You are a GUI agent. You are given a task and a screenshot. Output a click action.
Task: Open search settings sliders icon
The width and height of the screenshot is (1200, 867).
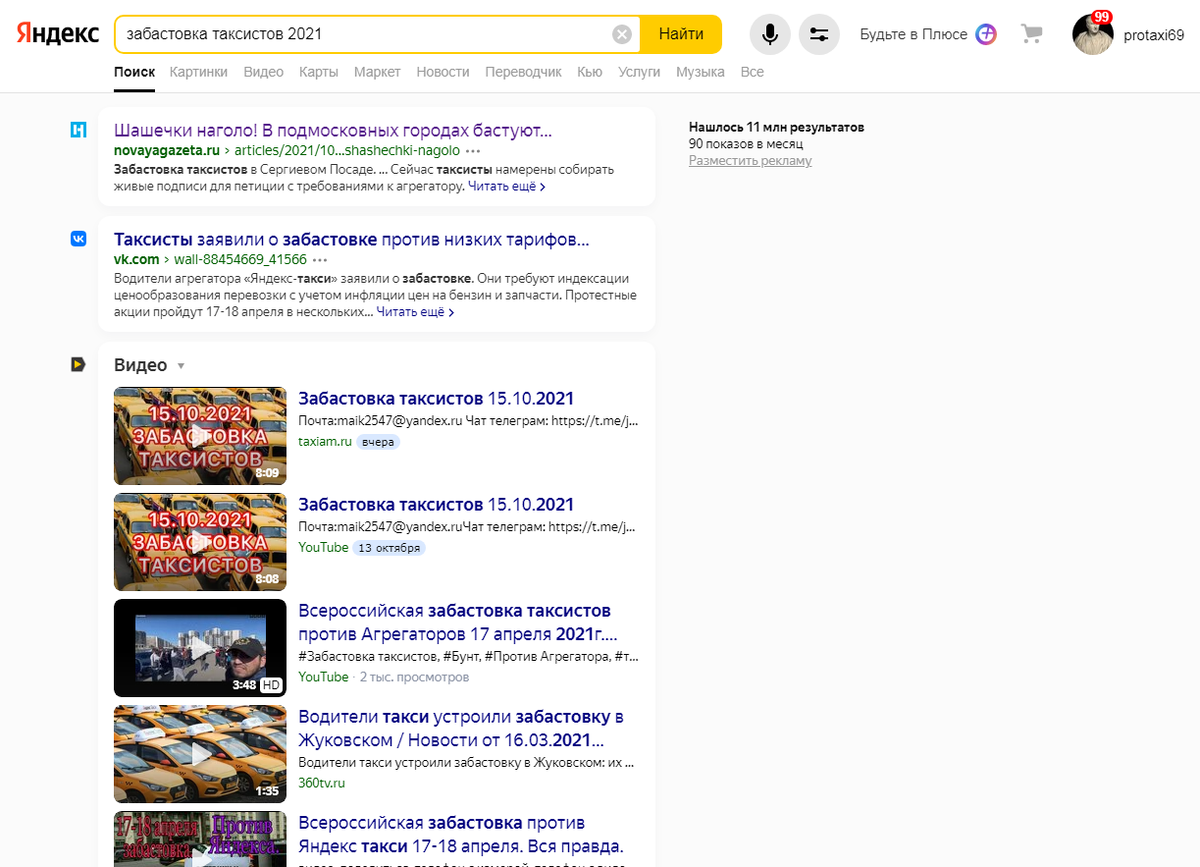(819, 34)
